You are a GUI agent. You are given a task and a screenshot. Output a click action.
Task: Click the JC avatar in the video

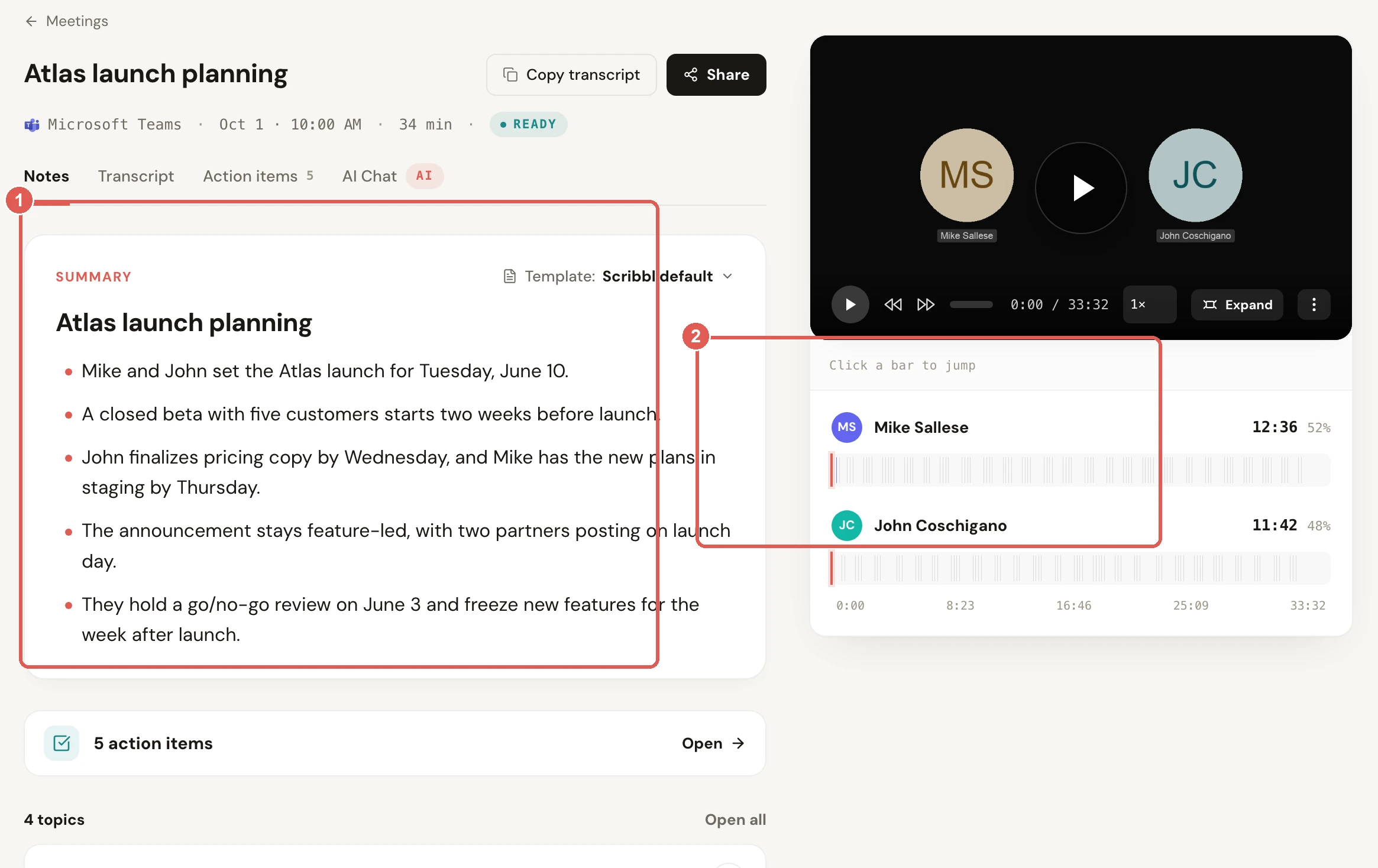(1195, 175)
